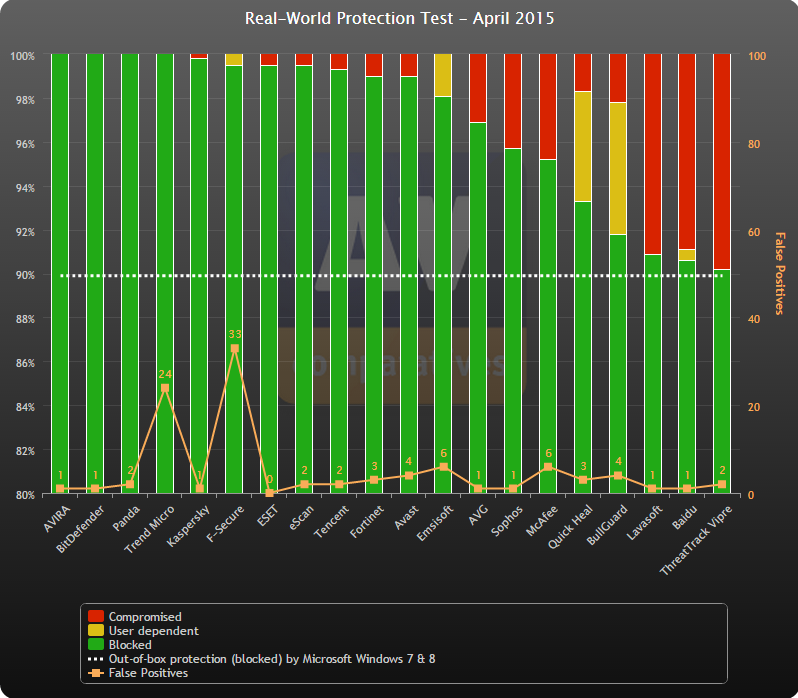
Task: Click the F-Secure axis label
Action: (225, 524)
